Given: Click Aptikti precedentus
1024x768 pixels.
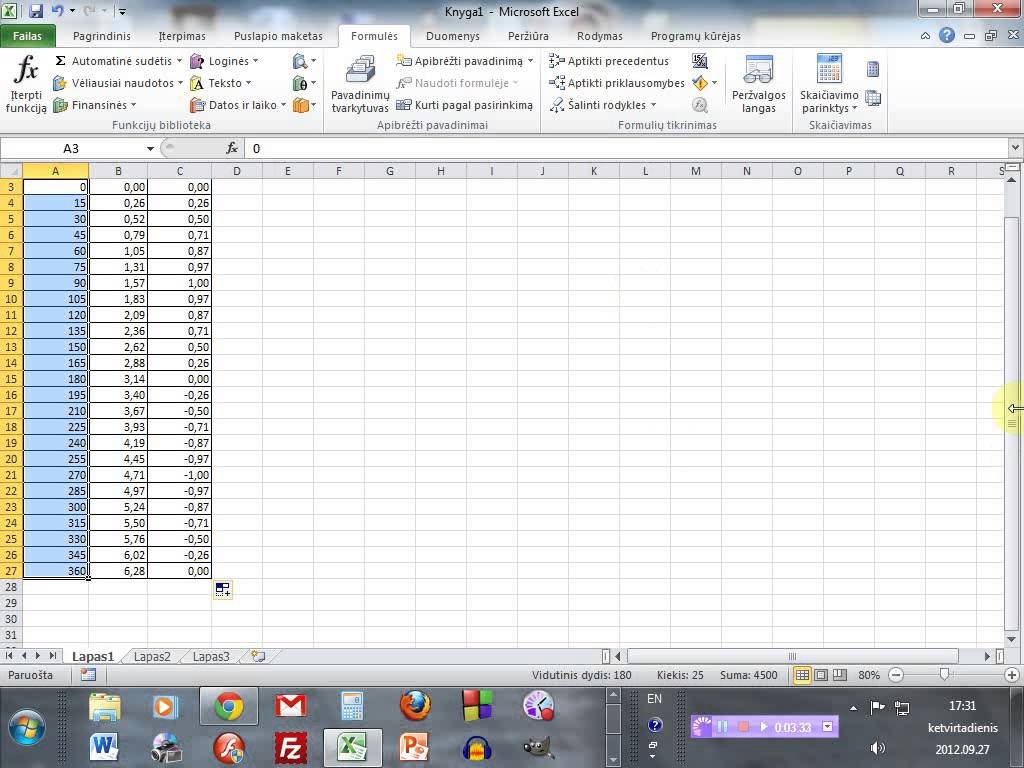Looking at the screenshot, I should click(x=609, y=61).
